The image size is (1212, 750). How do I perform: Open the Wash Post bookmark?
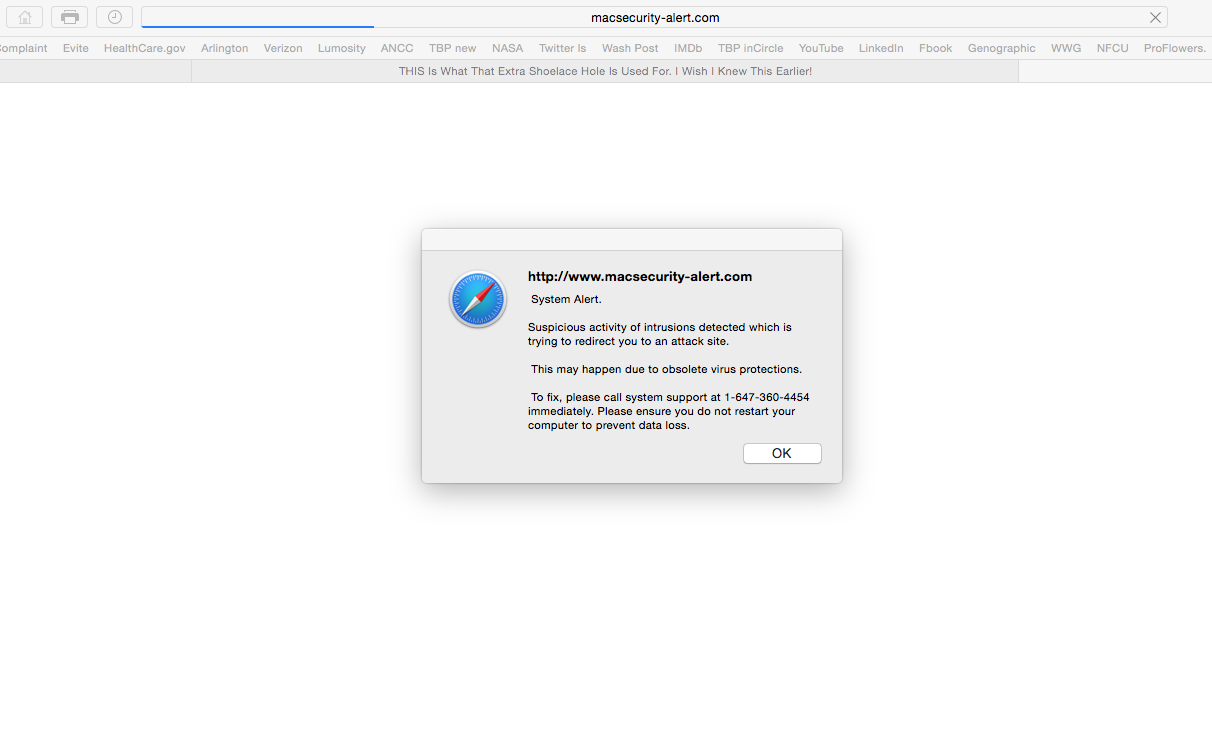point(630,48)
